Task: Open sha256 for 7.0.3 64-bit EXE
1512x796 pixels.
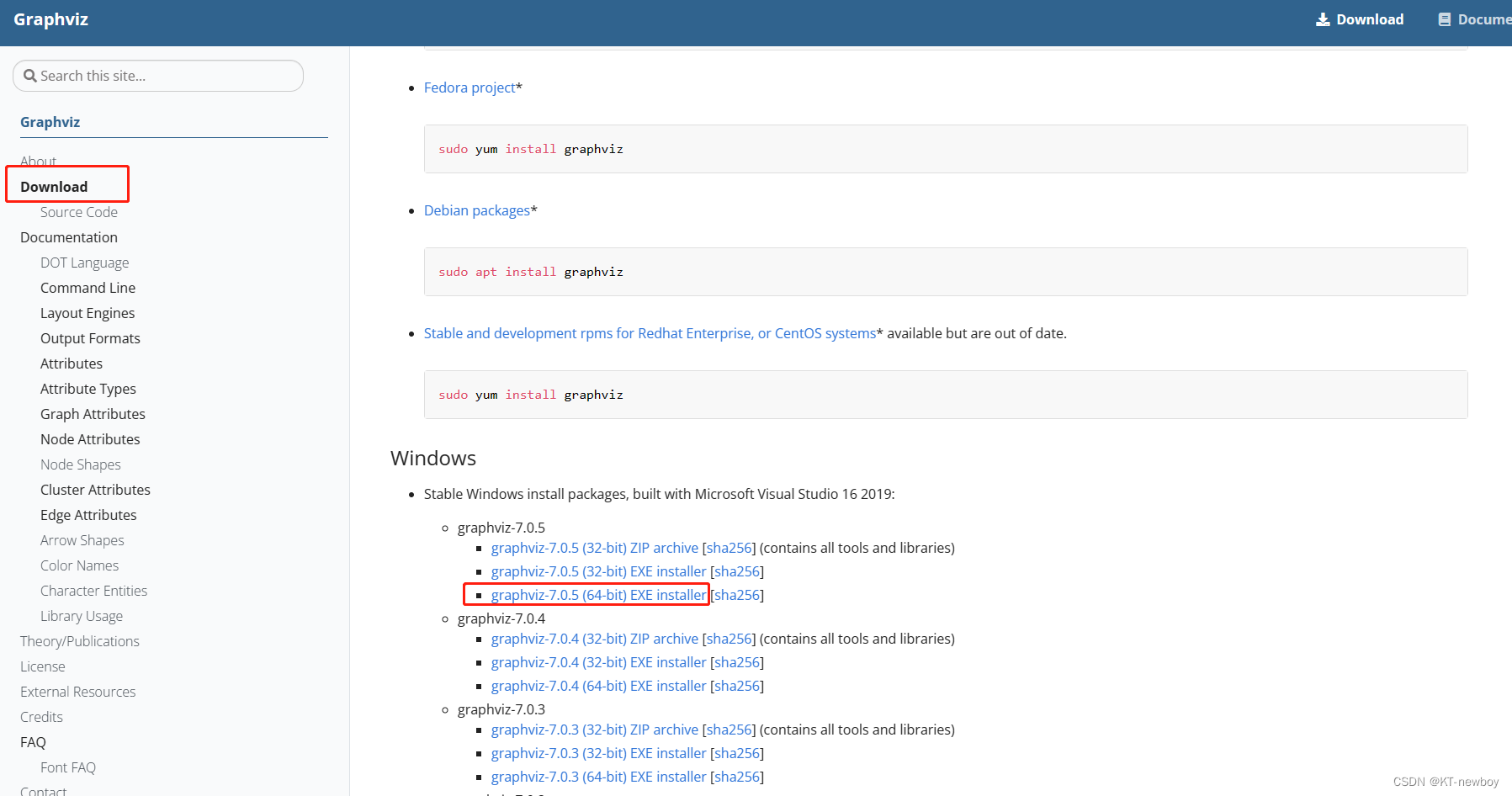Action: (737, 777)
